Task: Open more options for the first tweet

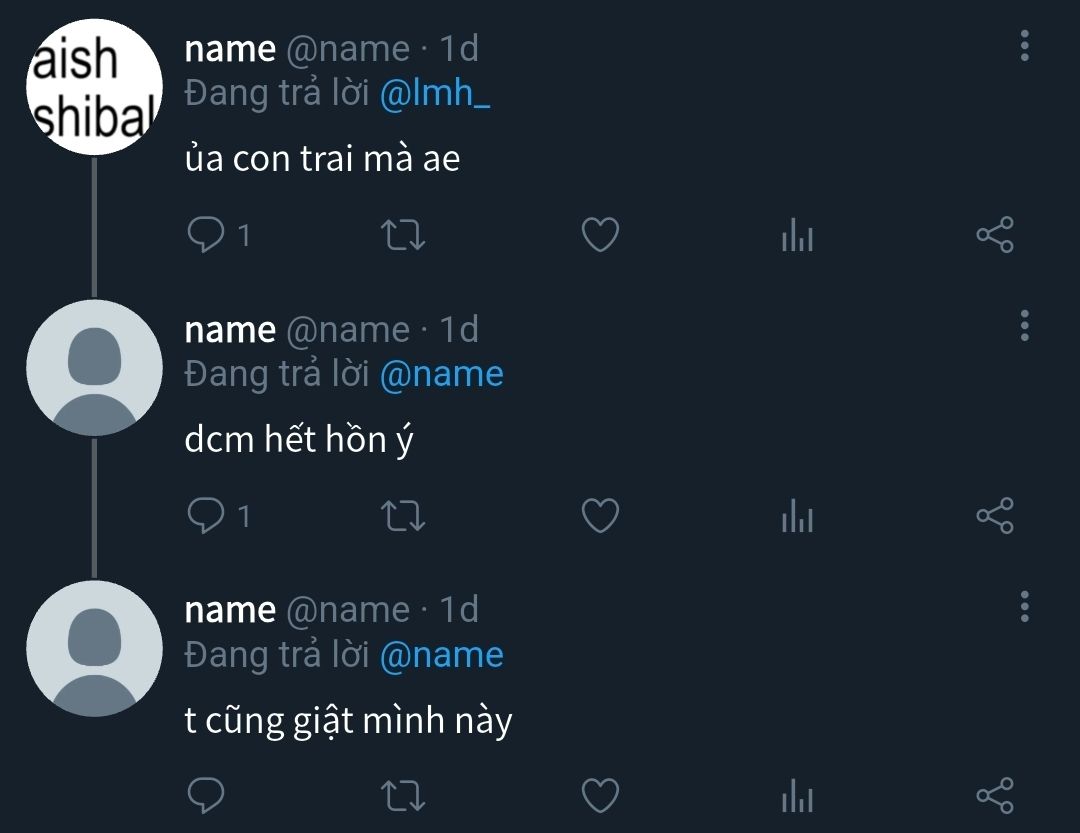Action: click(1024, 46)
